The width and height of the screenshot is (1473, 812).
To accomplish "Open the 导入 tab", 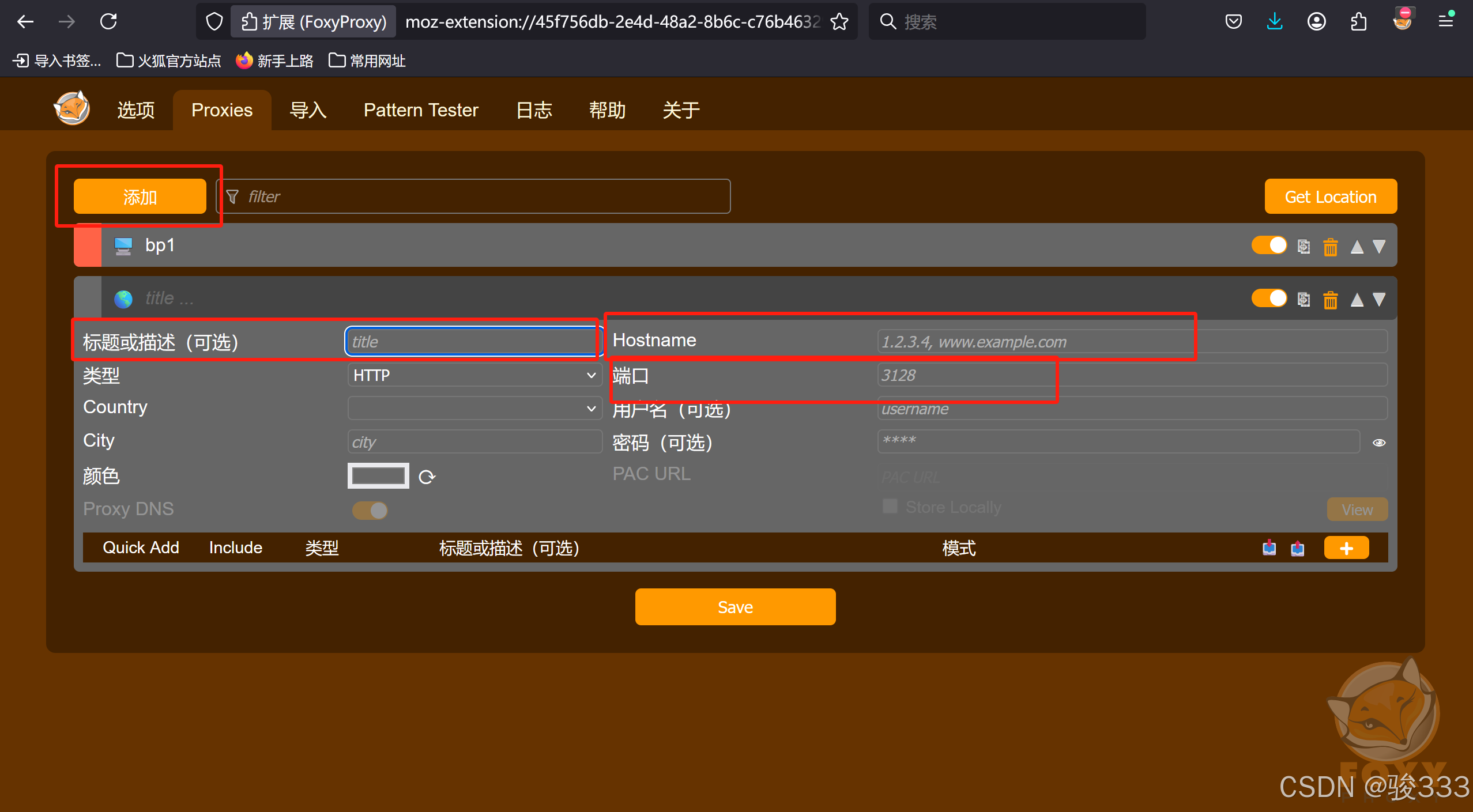I will tap(308, 110).
